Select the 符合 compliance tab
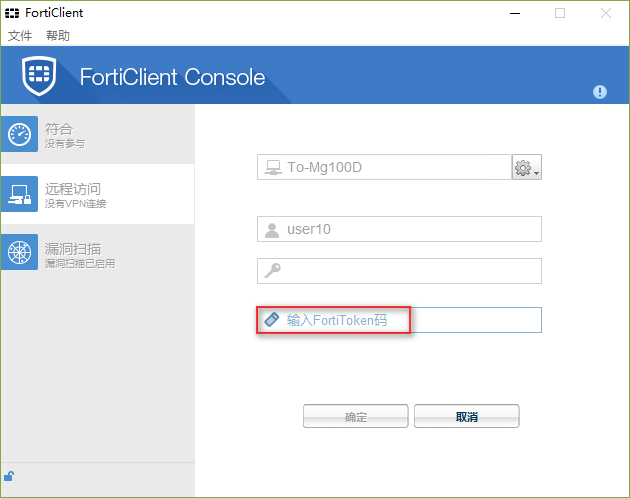Viewport: 630px width, 498px height. pos(98,135)
